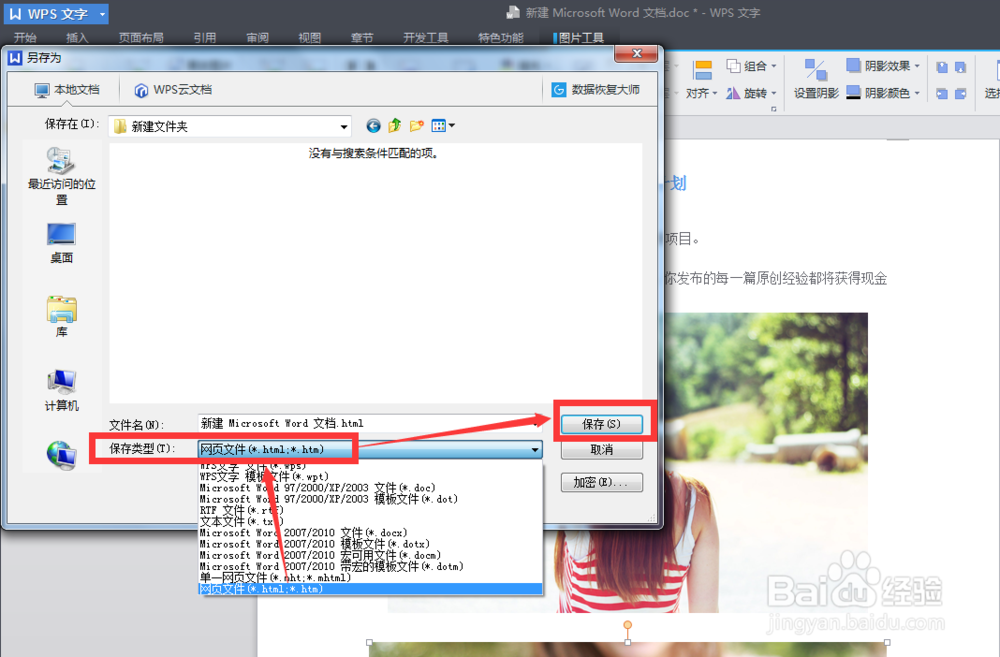Click the 取消 button
Screen dimensions: 1000x657
[601, 450]
